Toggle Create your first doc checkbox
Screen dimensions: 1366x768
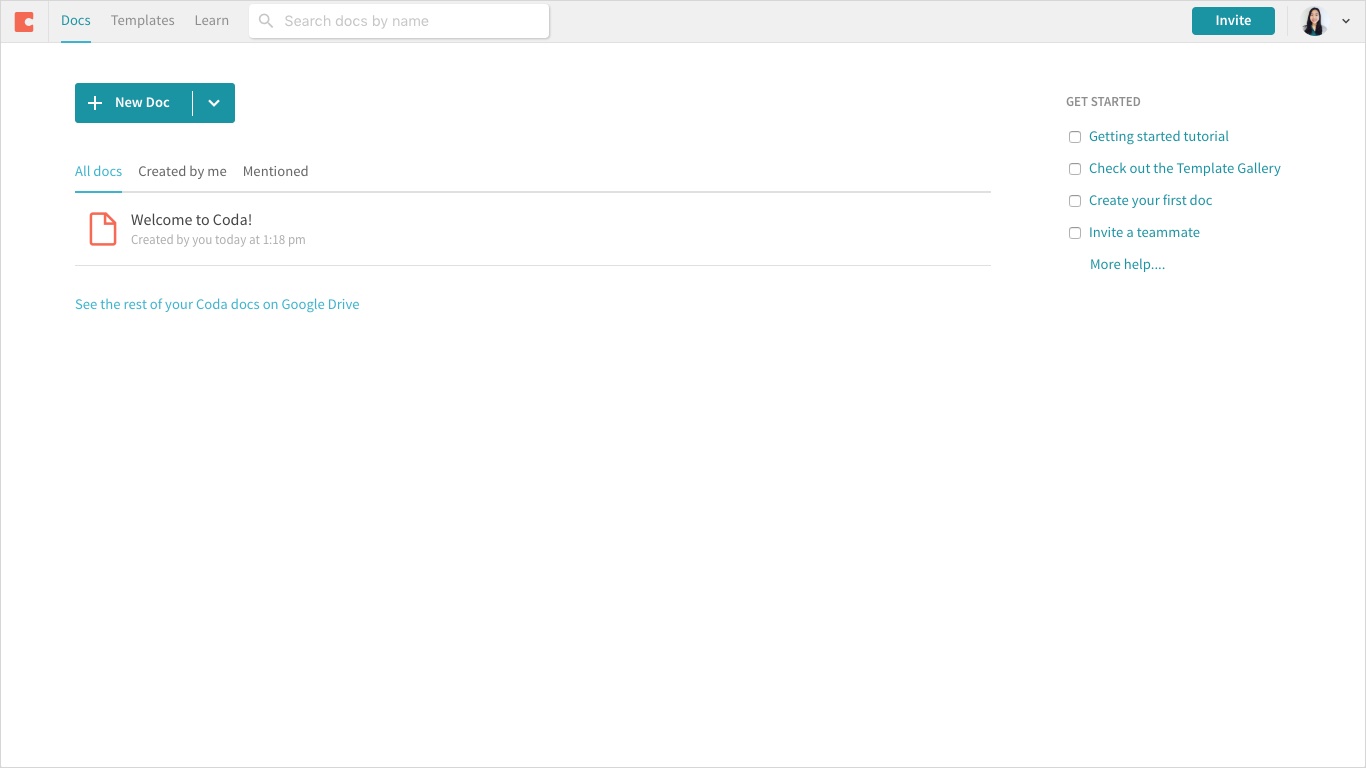click(x=1075, y=201)
